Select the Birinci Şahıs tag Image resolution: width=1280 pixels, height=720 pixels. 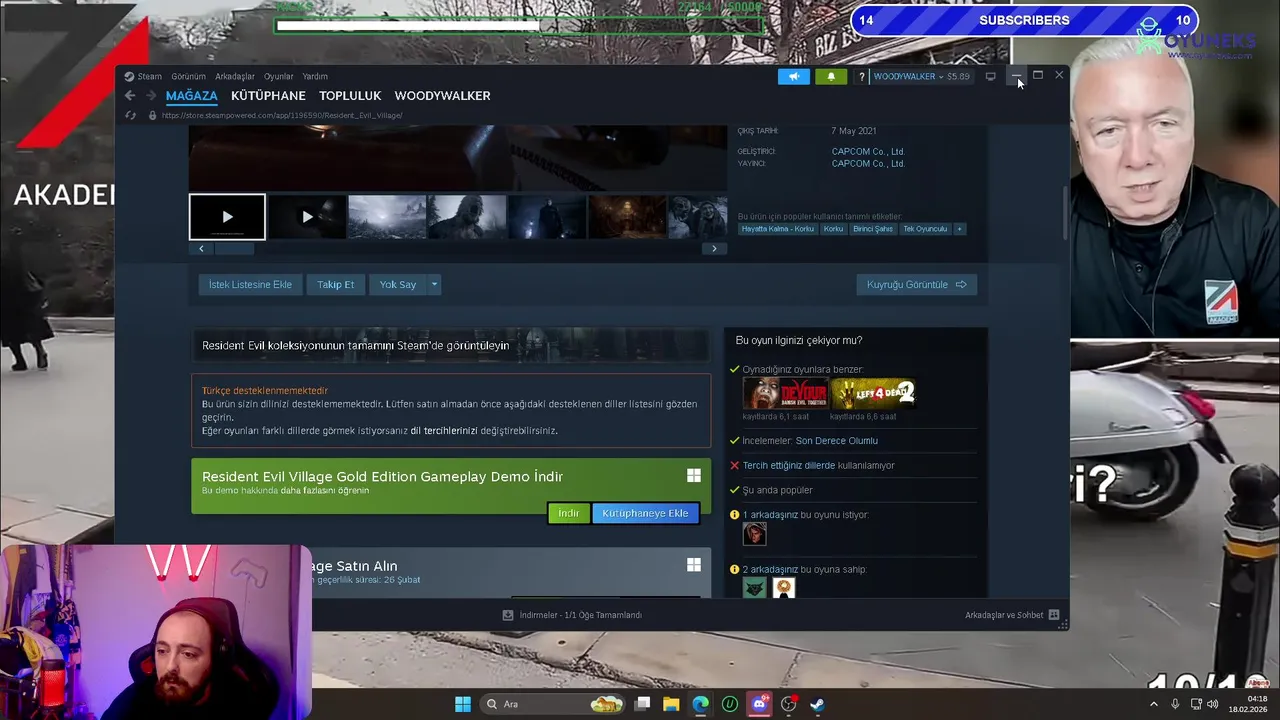click(x=872, y=229)
